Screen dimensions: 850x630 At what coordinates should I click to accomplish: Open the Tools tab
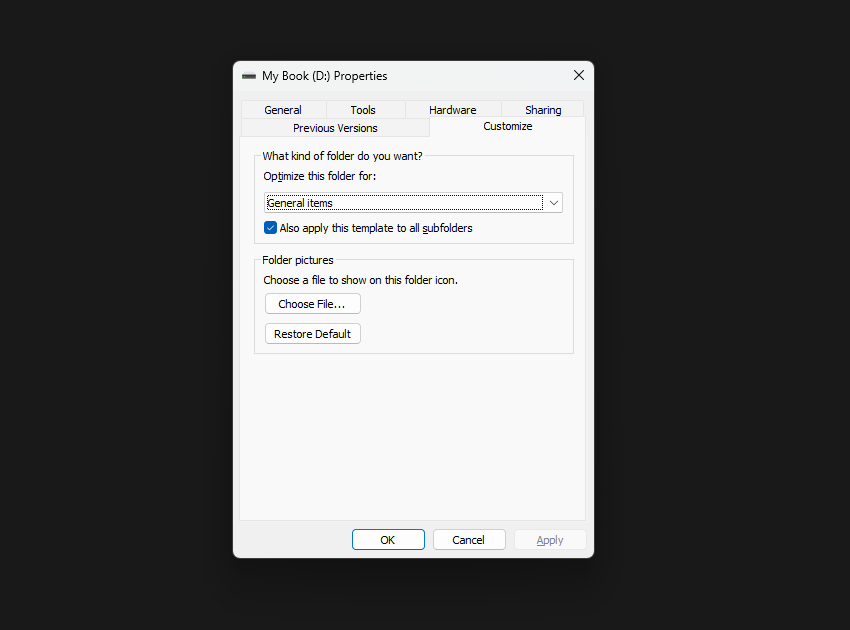363,110
